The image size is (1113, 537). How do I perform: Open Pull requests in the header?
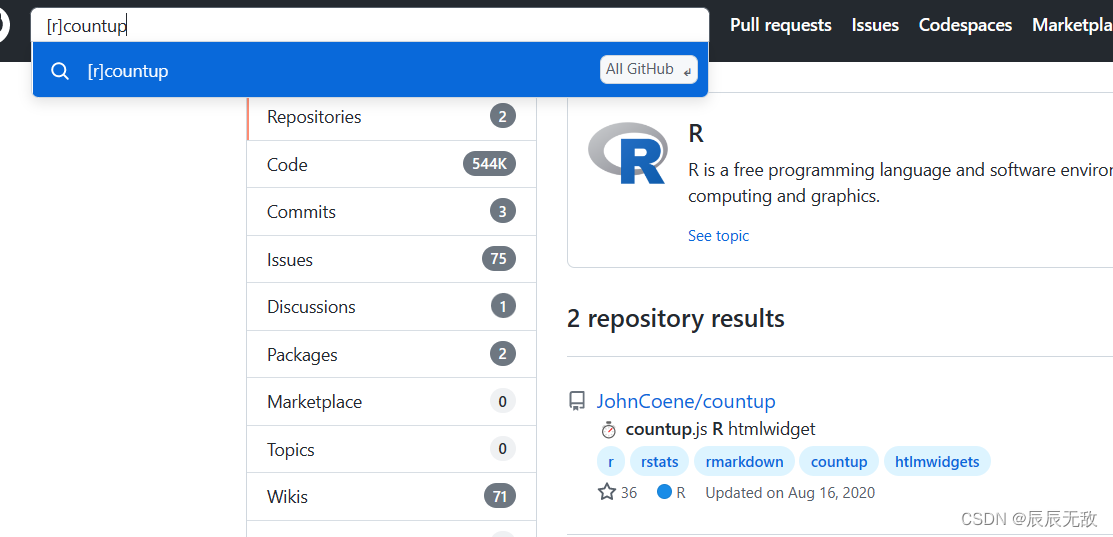[x=781, y=26]
